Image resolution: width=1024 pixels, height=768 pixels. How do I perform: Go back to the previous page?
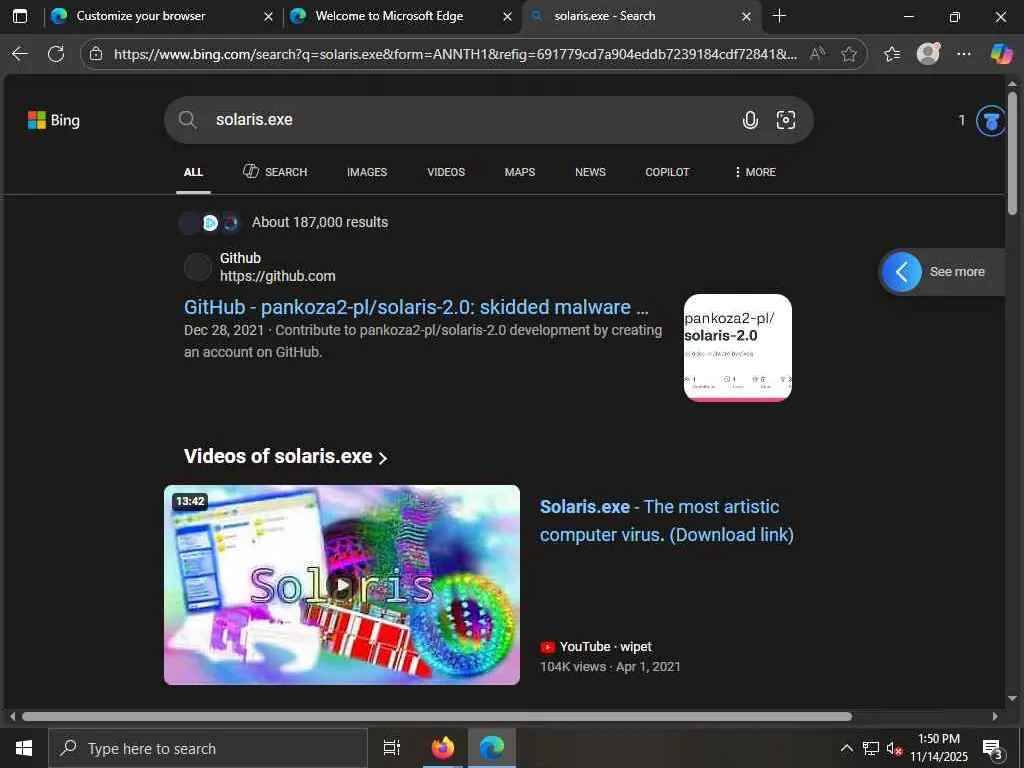20,54
